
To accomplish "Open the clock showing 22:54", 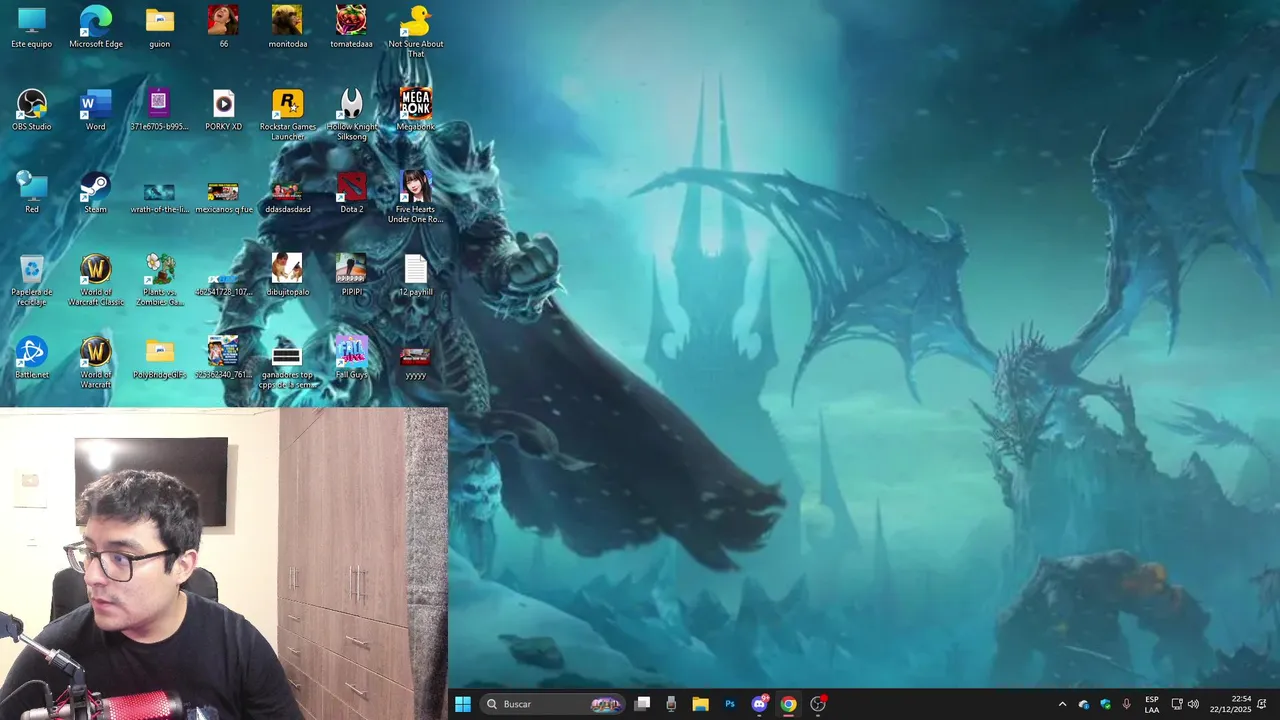I will click(1230, 704).
